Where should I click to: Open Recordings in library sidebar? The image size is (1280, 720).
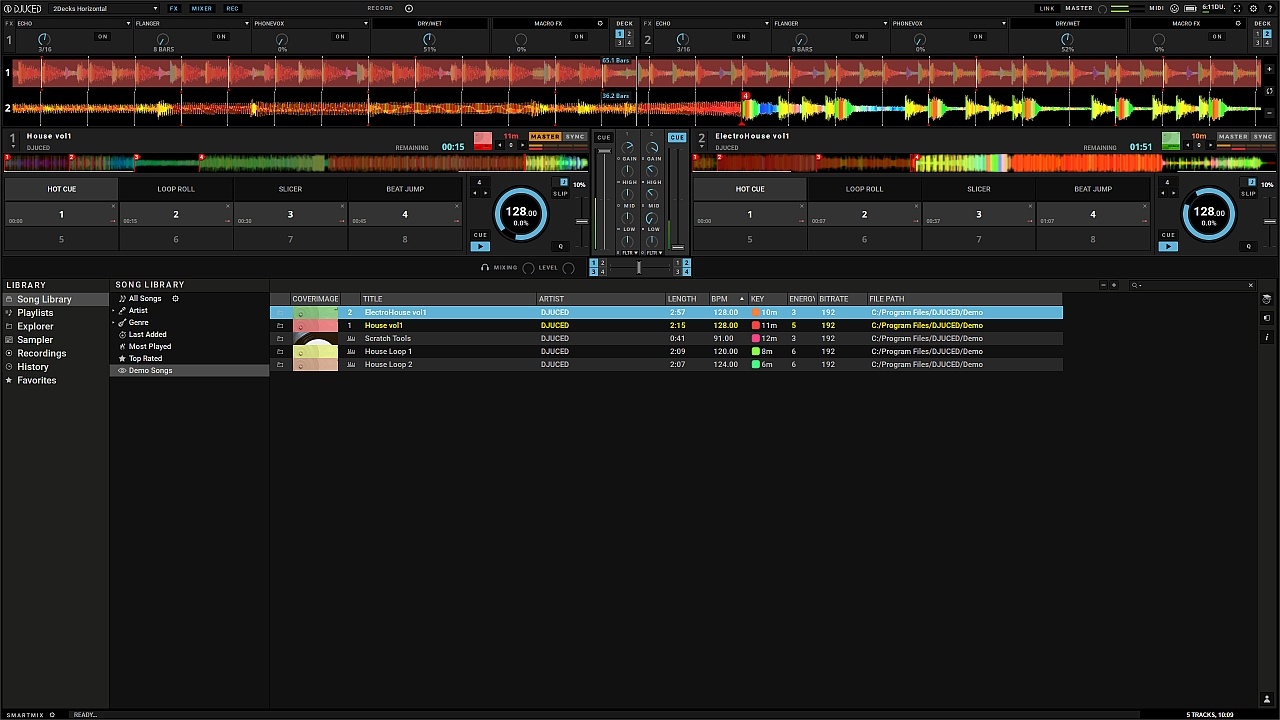[41, 353]
